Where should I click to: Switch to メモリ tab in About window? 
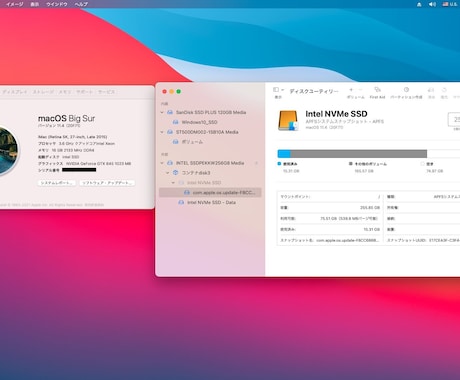click(x=65, y=92)
